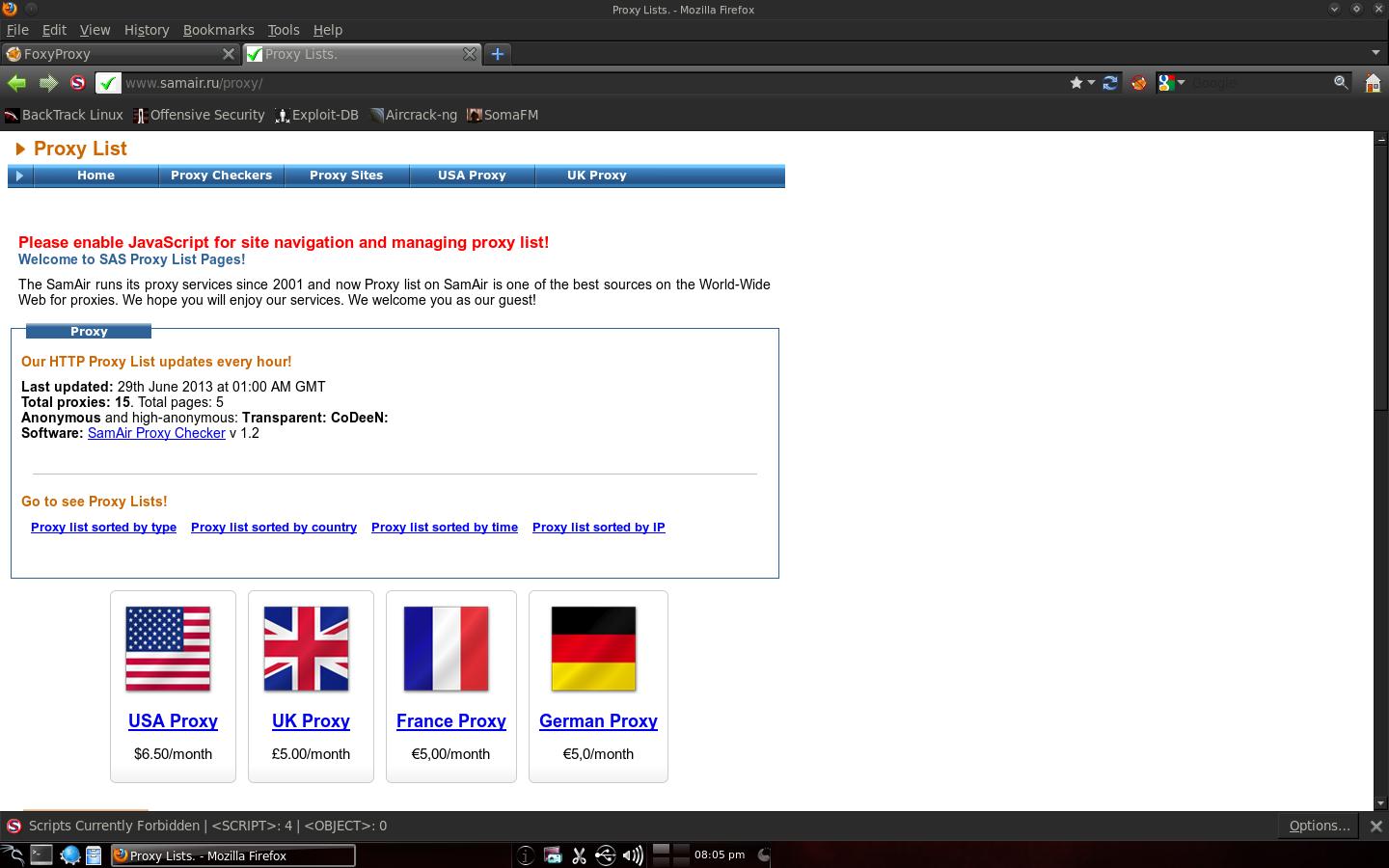Open Proxy list sorted by country
1389x868 pixels.
point(274,528)
